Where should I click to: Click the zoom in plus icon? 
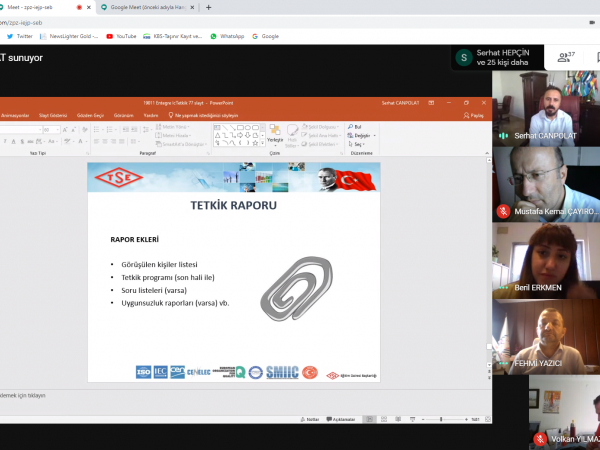pos(466,419)
